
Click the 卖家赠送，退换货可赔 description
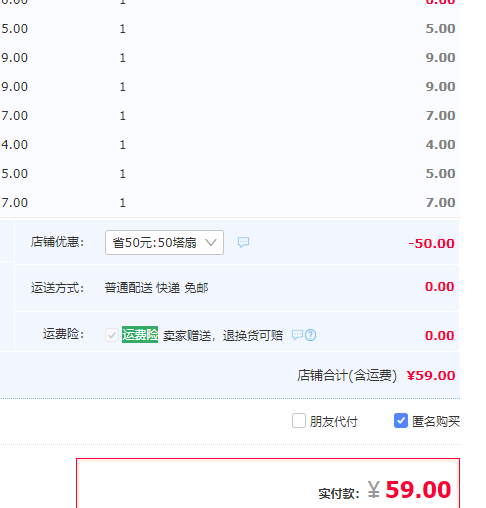[223, 335]
